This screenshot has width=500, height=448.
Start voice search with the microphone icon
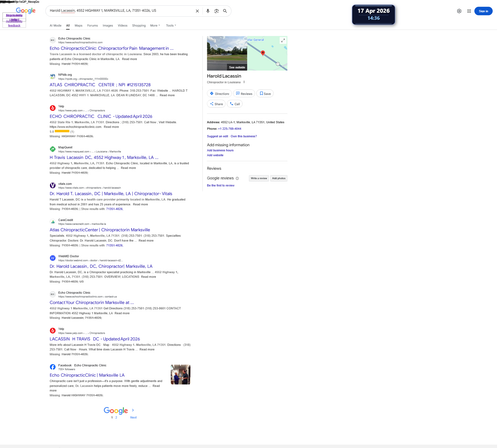208,11
